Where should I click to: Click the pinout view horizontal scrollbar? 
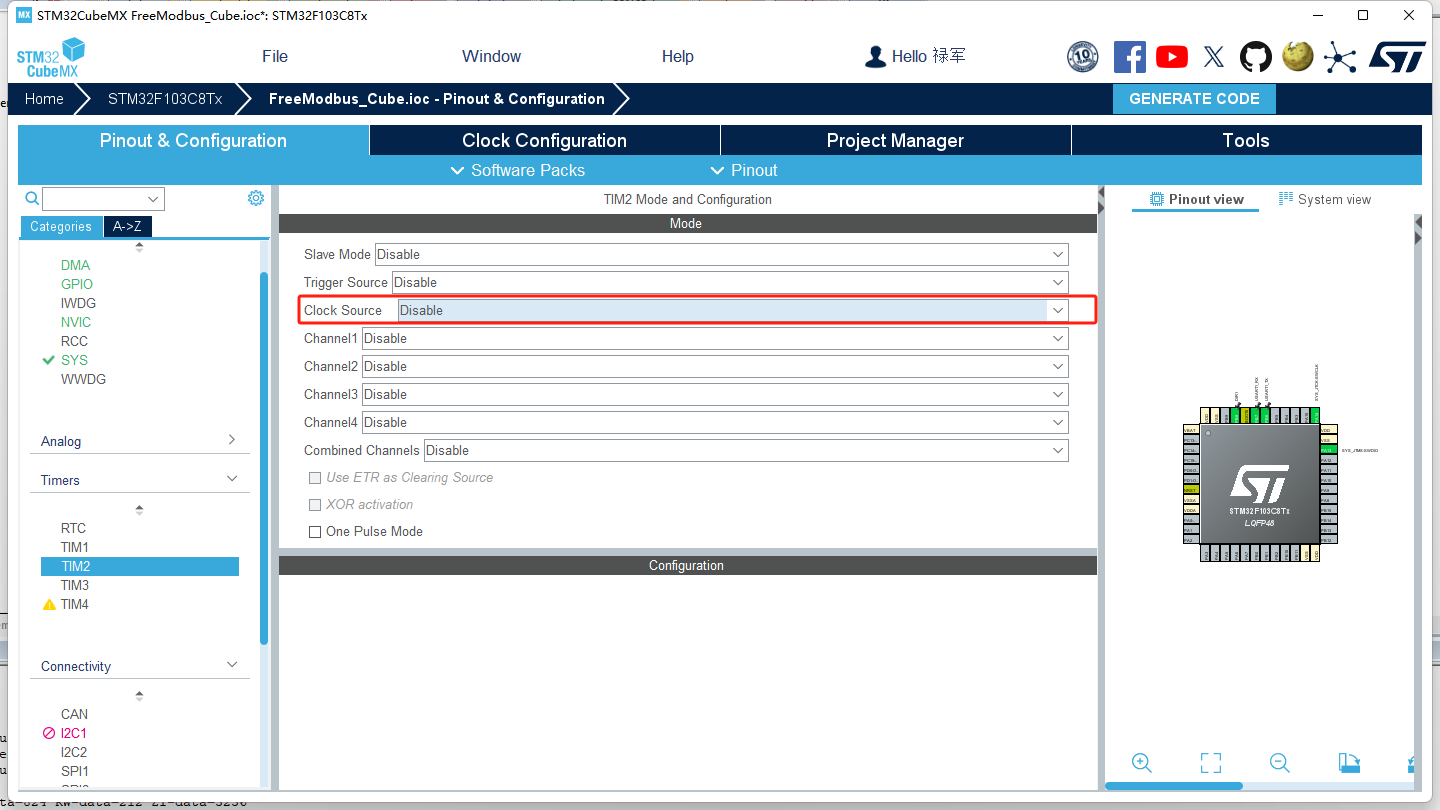(1174, 786)
